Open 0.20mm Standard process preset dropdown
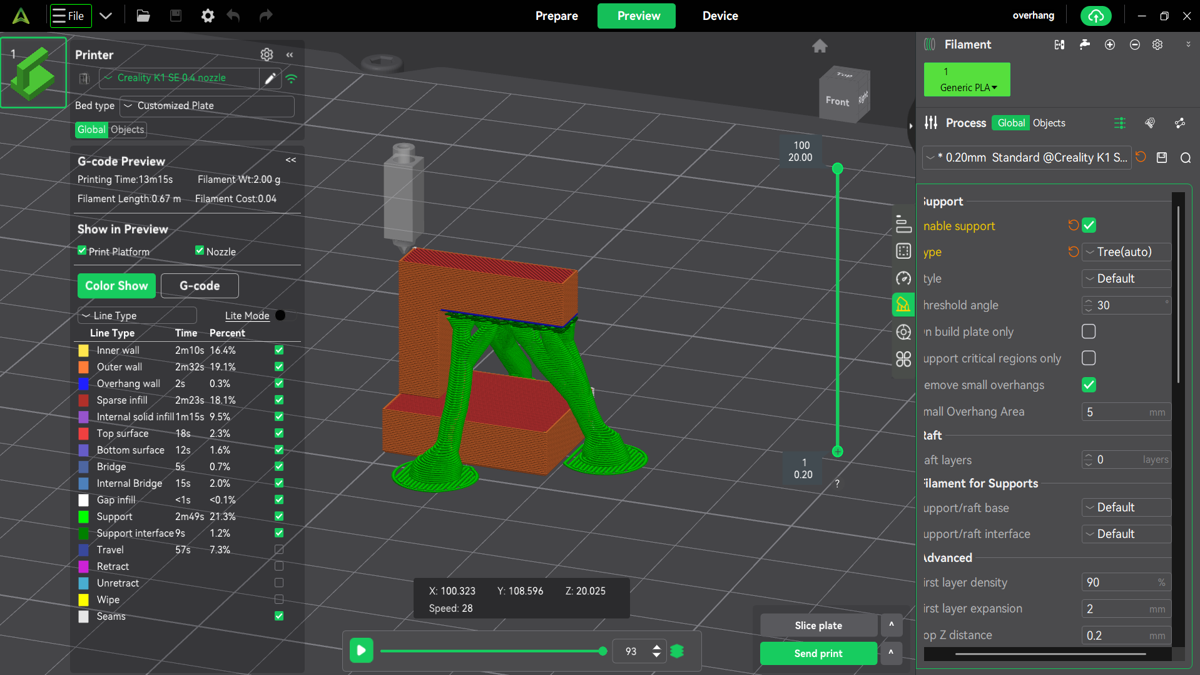 (x=1027, y=157)
